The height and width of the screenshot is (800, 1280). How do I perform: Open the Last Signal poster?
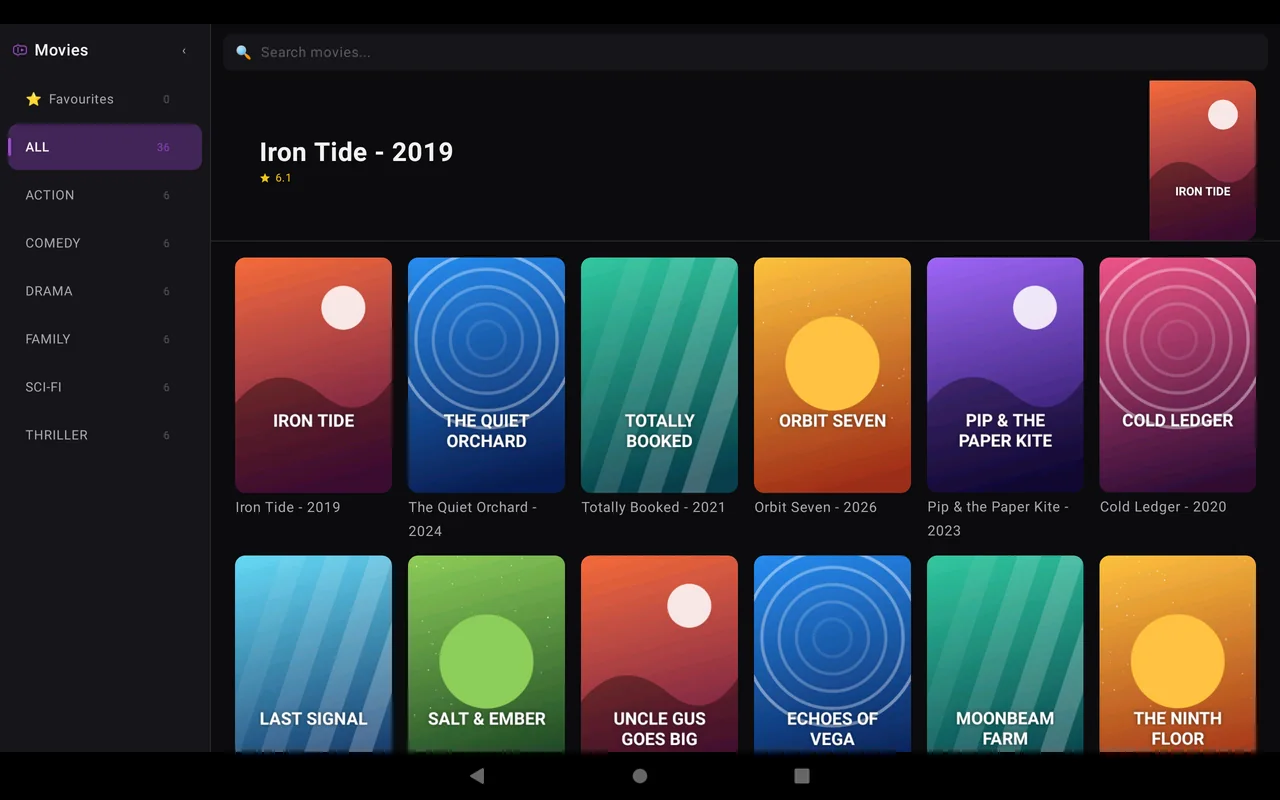[313, 654]
